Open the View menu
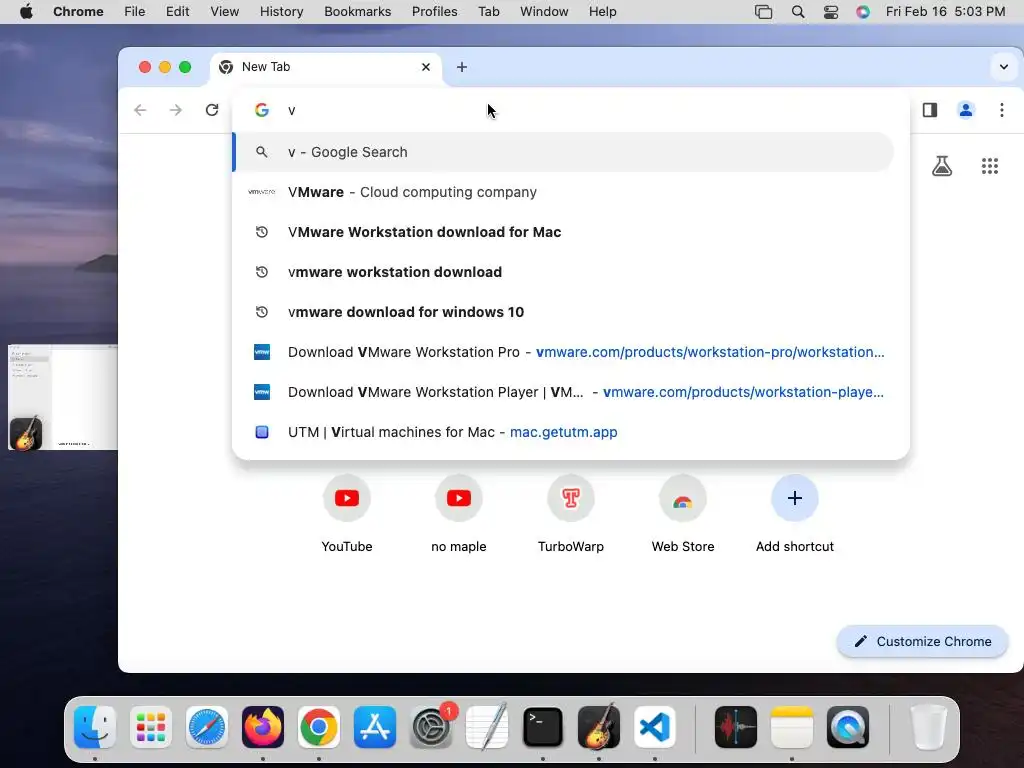 coord(225,11)
